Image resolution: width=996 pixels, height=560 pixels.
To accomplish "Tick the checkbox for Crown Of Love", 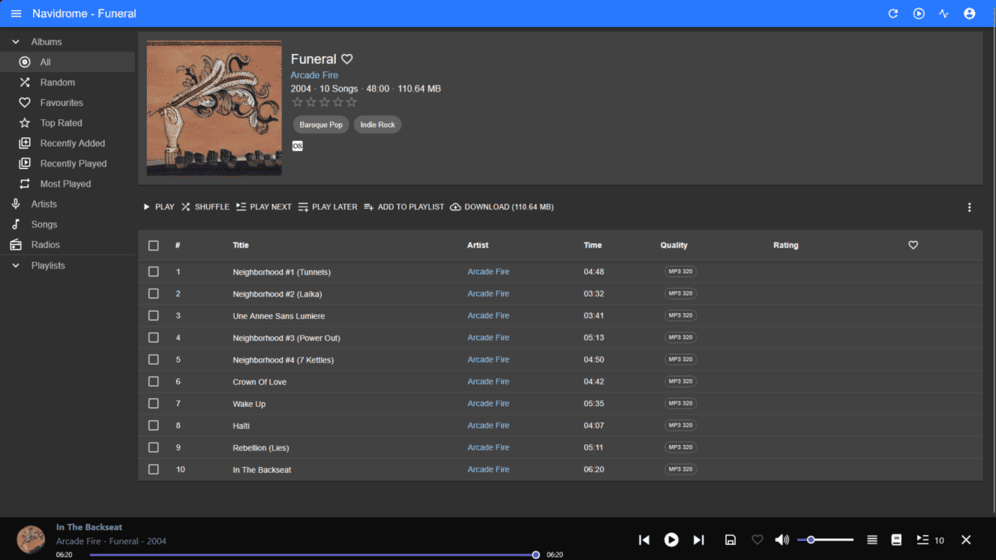I will click(153, 382).
